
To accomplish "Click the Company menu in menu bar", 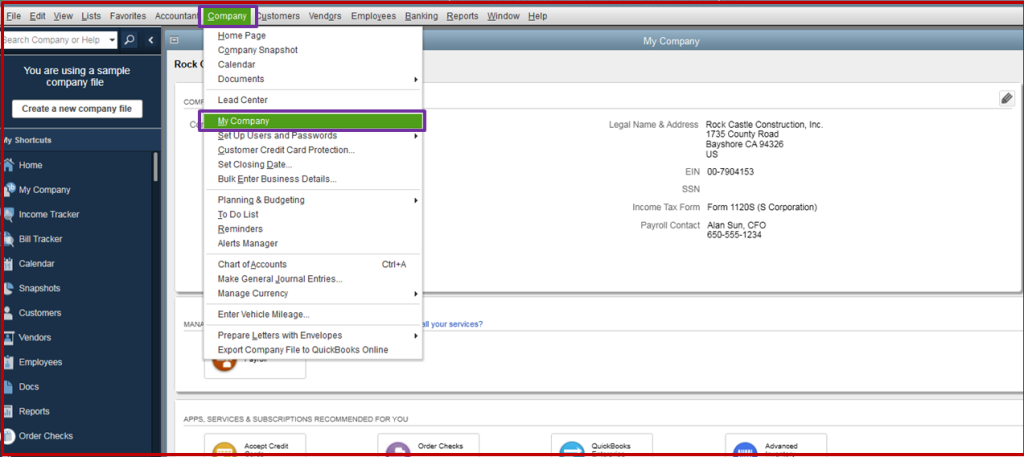I will point(227,16).
